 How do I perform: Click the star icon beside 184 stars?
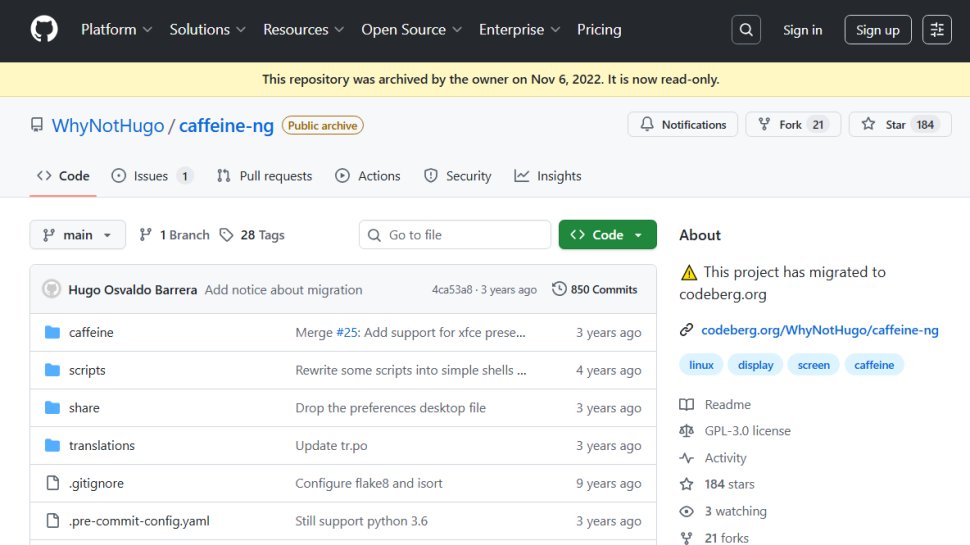[687, 484]
